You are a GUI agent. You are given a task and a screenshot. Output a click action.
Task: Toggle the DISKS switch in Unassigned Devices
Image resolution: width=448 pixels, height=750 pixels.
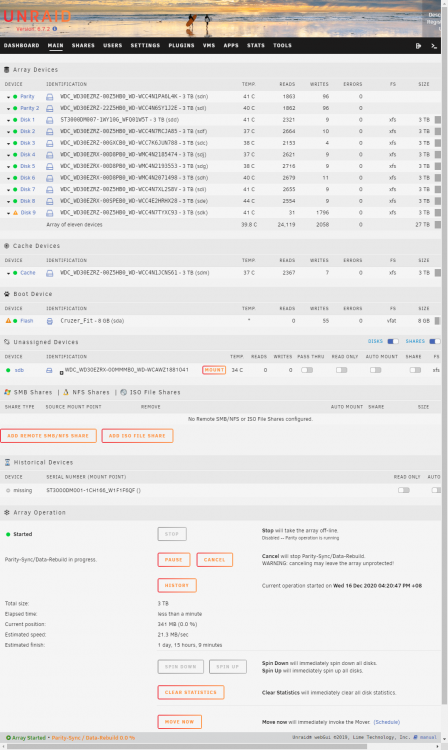coord(393,341)
